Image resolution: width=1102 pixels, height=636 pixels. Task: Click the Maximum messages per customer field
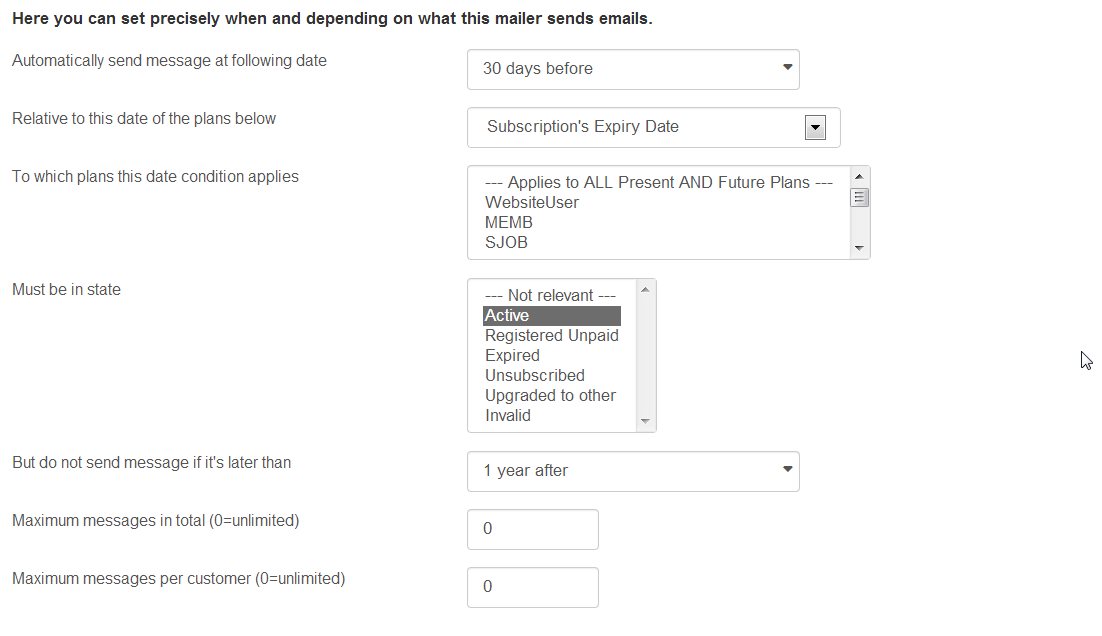pyautogui.click(x=533, y=588)
